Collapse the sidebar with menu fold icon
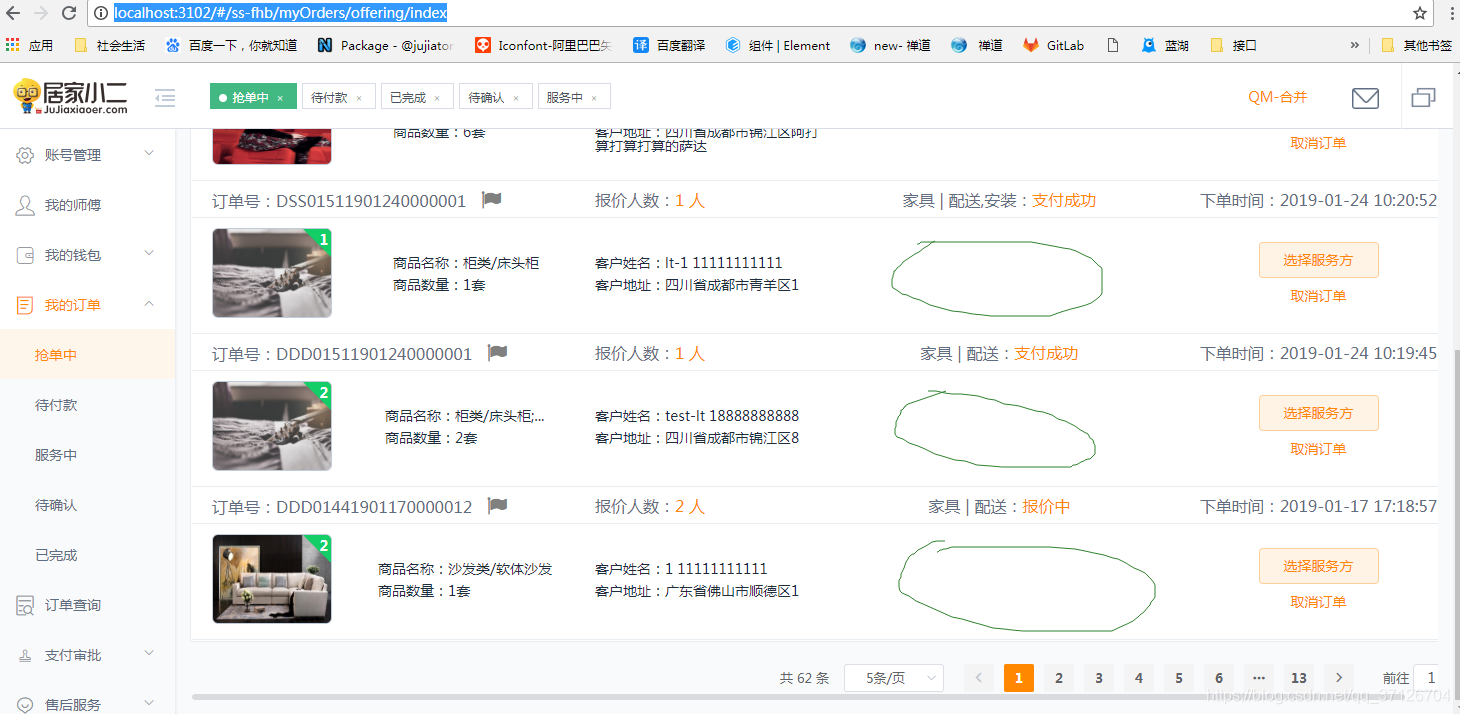The width and height of the screenshot is (1460, 714). [165, 98]
